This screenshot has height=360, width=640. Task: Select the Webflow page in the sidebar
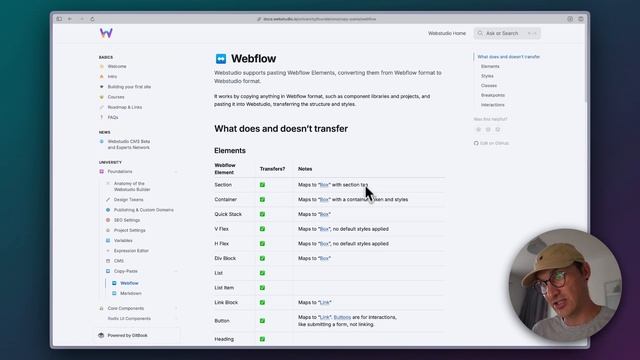pos(129,283)
